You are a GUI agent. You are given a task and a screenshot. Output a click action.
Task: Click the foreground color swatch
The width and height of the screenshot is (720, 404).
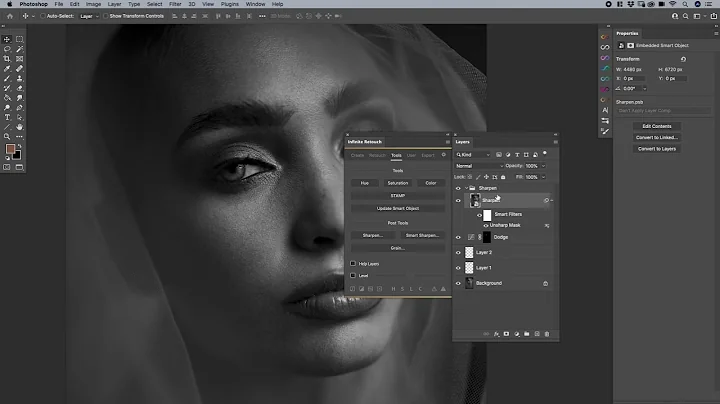pos(10,149)
